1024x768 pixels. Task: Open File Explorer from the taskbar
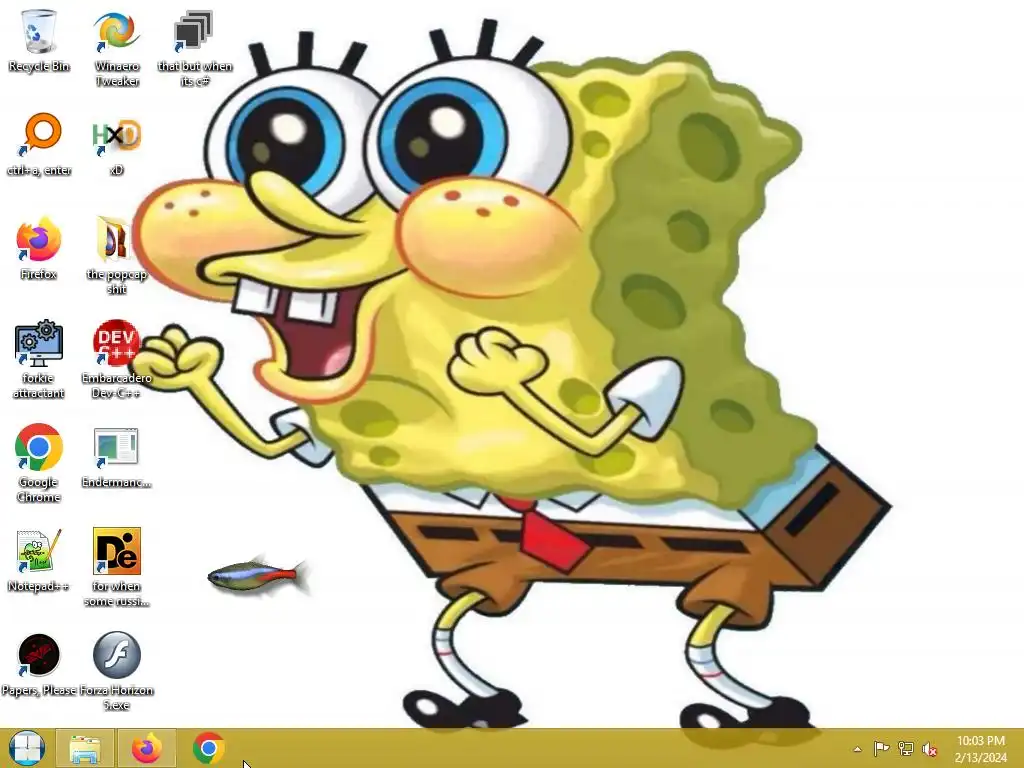[x=85, y=748]
